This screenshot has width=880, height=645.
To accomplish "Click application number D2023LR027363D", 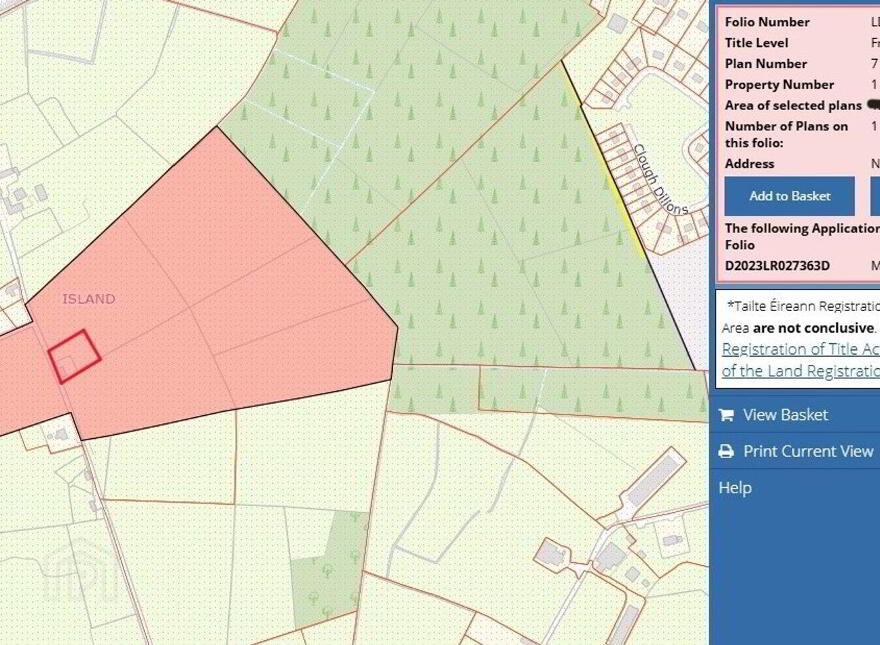I will pos(777,266).
